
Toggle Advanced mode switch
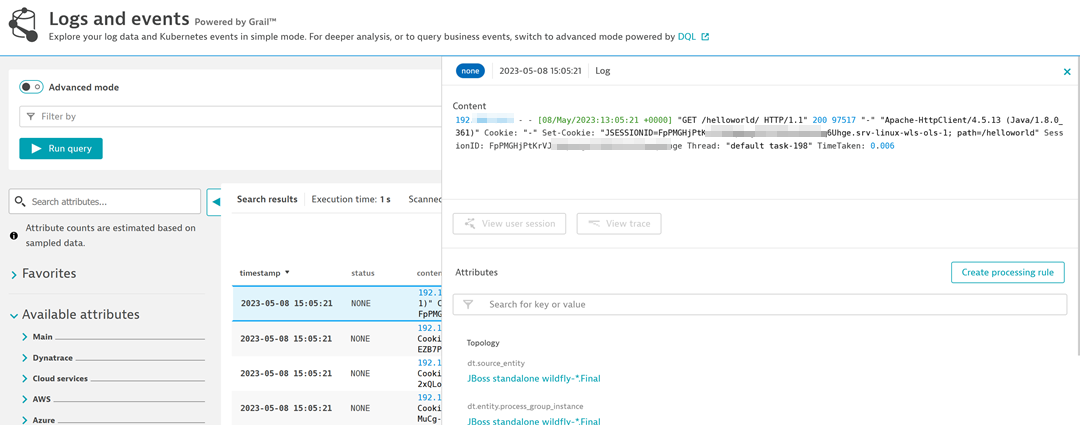pyautogui.click(x=31, y=87)
